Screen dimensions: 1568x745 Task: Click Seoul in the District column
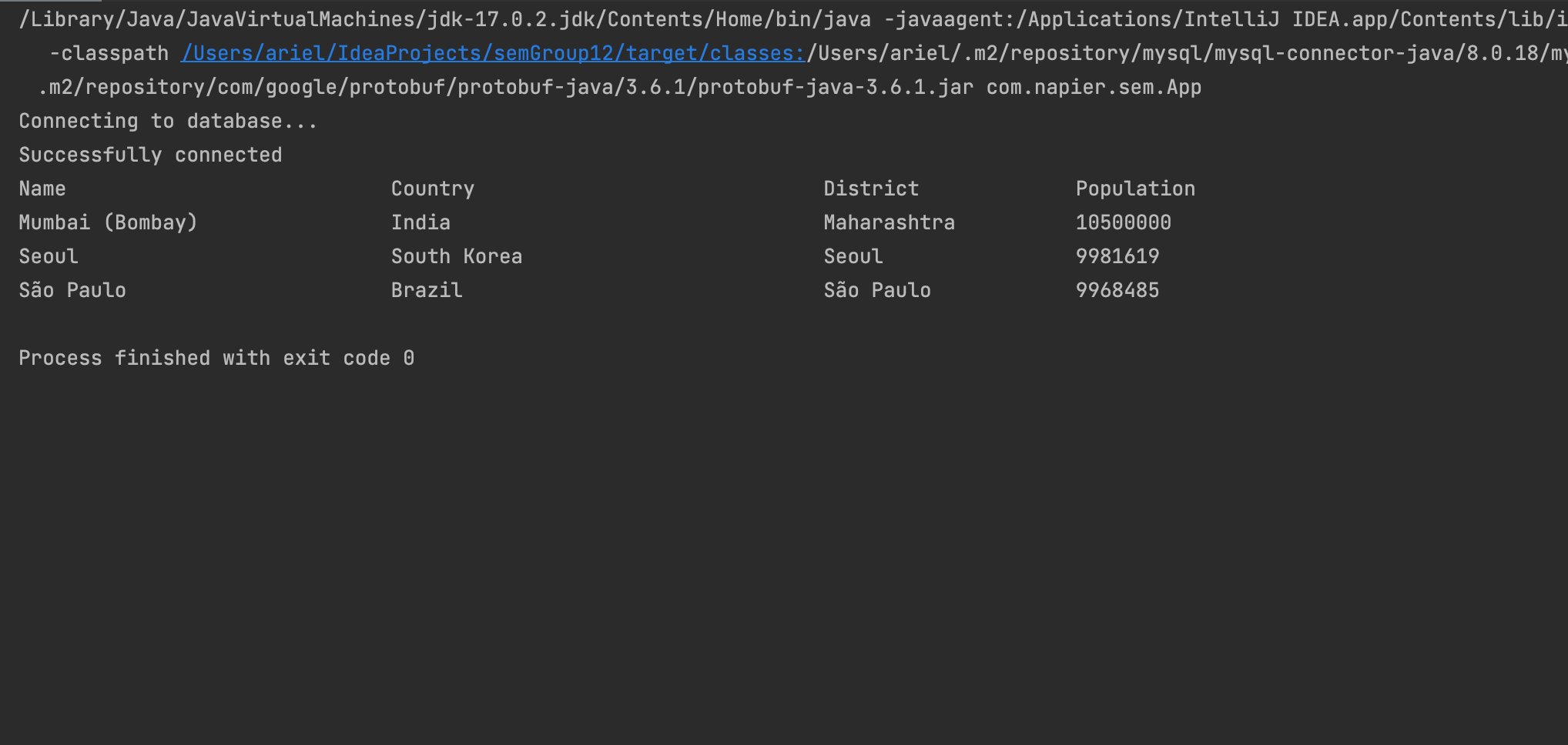[x=853, y=256]
